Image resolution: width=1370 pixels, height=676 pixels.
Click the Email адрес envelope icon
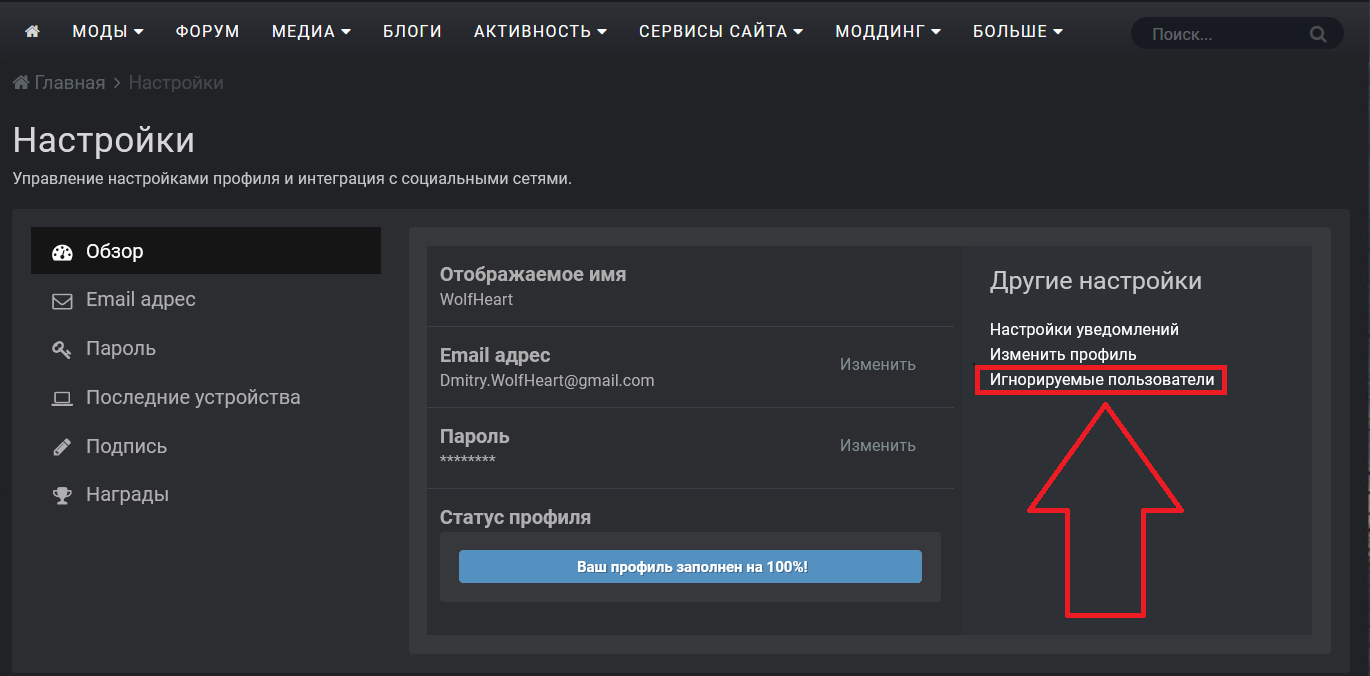[x=63, y=301]
